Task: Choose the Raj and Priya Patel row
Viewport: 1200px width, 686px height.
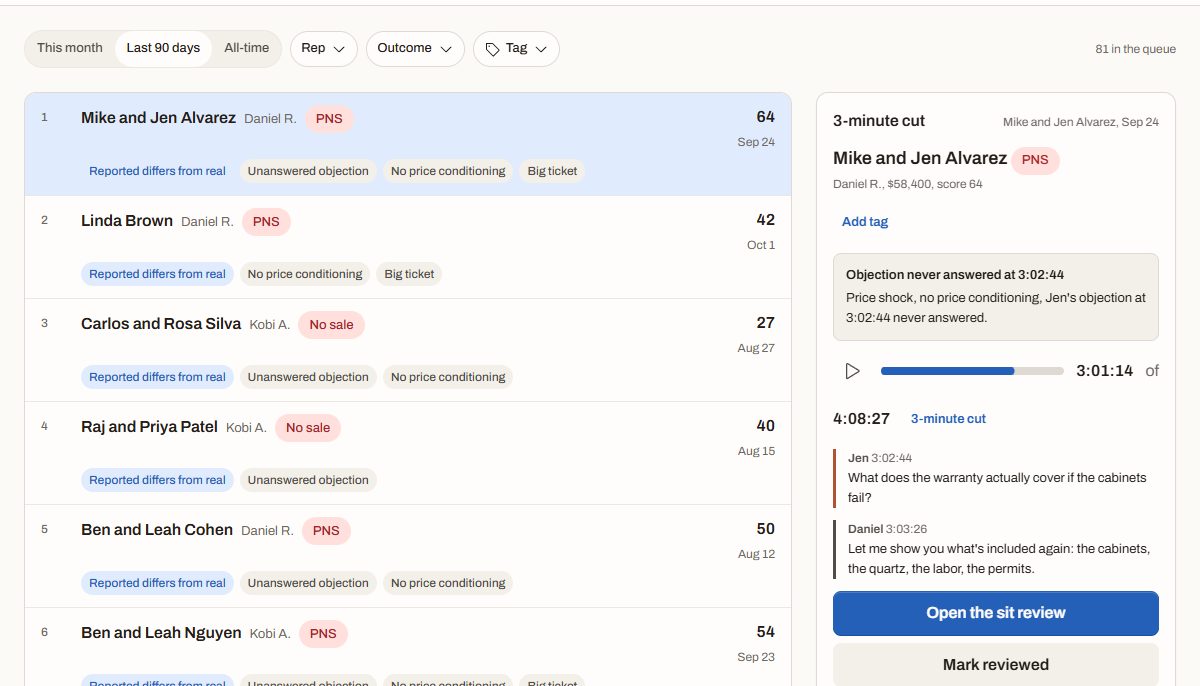Action: coord(408,453)
